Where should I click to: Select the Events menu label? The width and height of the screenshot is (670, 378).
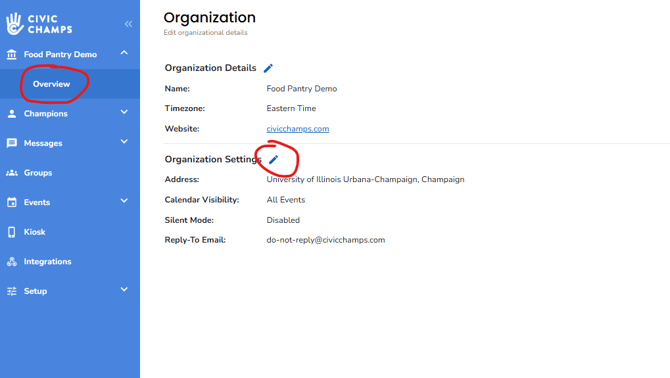coord(37,202)
